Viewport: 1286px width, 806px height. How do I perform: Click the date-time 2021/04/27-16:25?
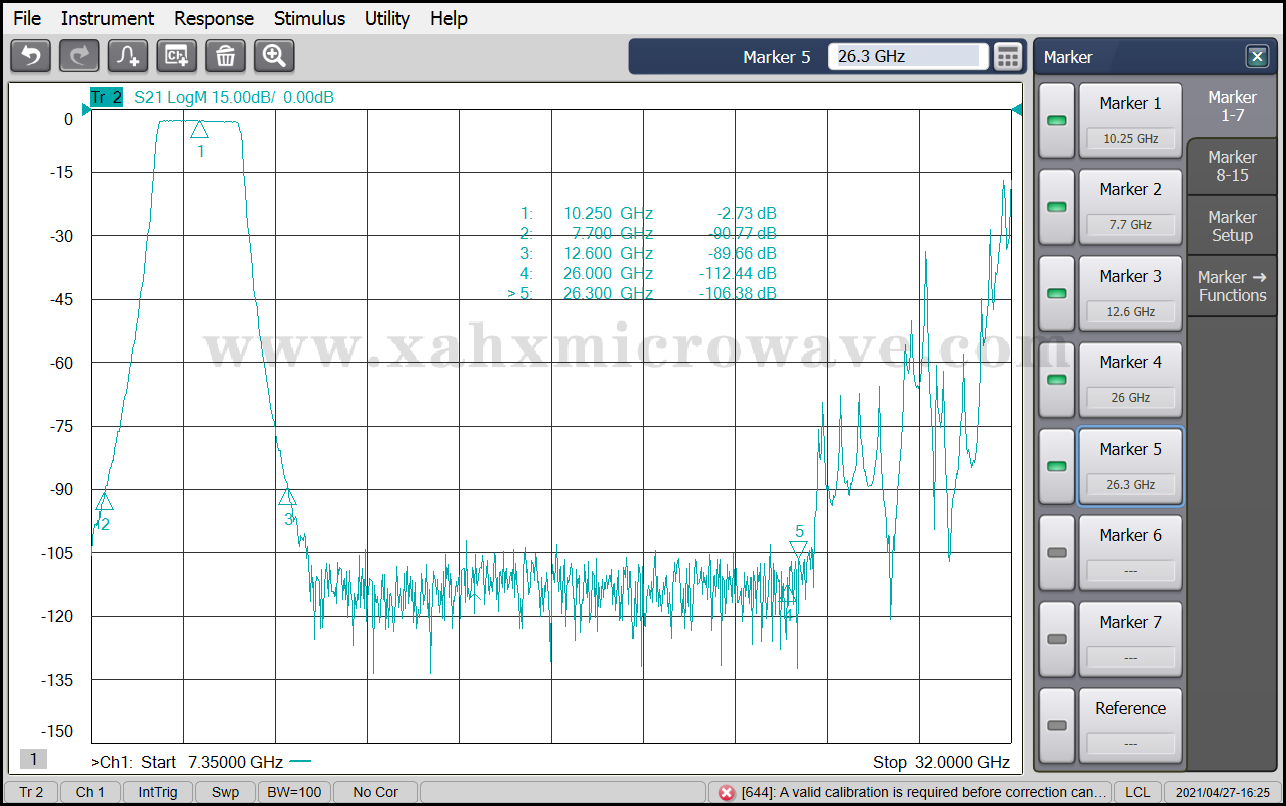[1222, 792]
